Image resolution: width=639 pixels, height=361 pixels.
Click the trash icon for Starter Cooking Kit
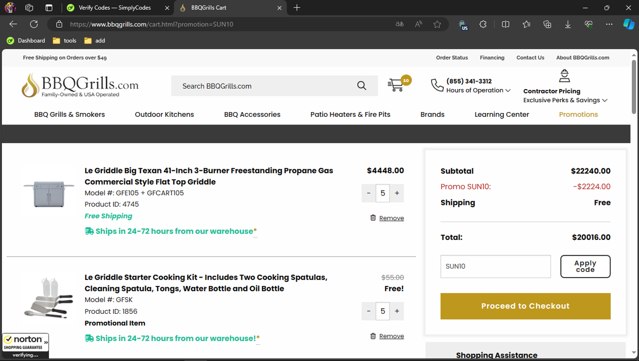tap(373, 336)
